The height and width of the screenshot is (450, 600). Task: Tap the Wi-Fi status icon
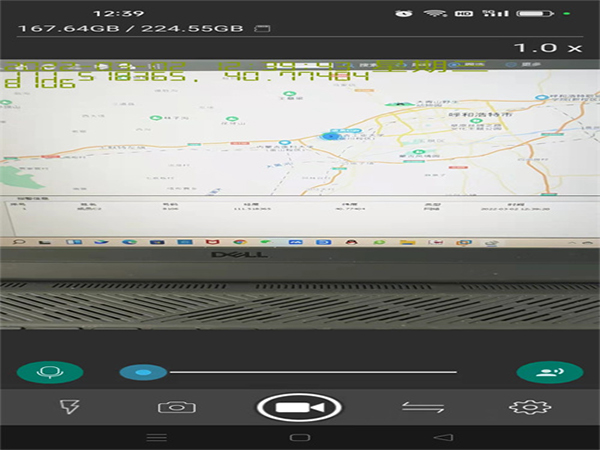(434, 13)
